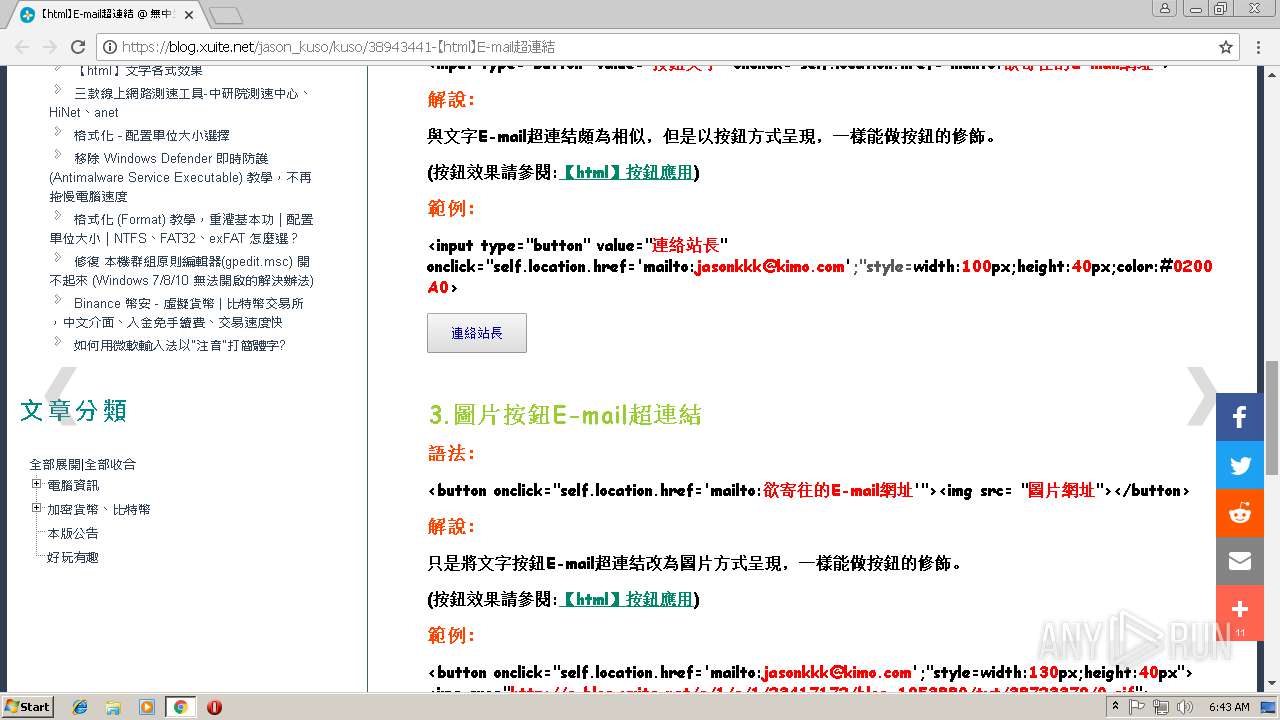
Task: Open 移除 Windows Defender 即時防護 article
Action: (x=180, y=177)
